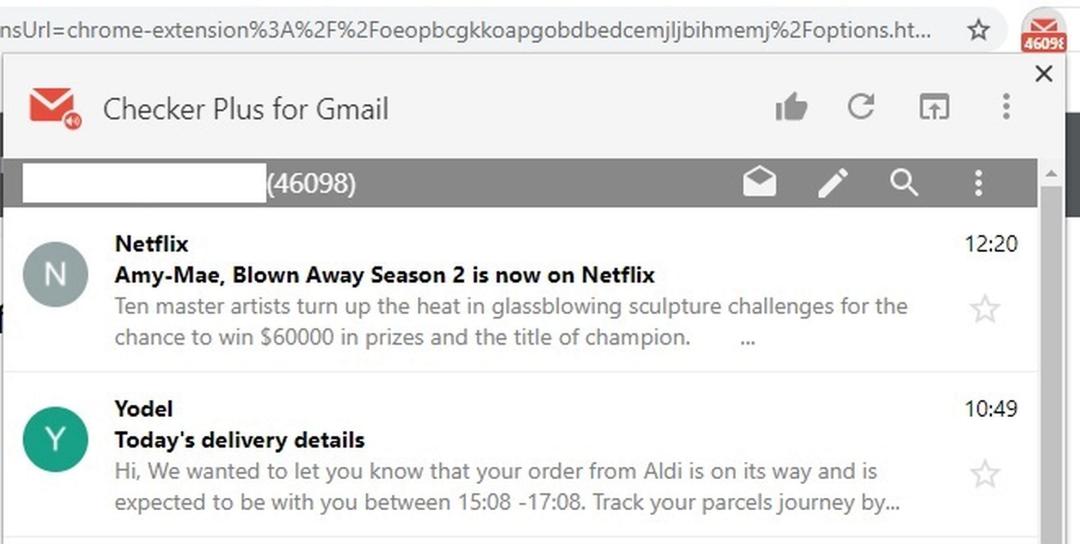Viewport: 1080px width, 544px height.
Task: Star the Yodel delivery email
Action: (x=985, y=474)
